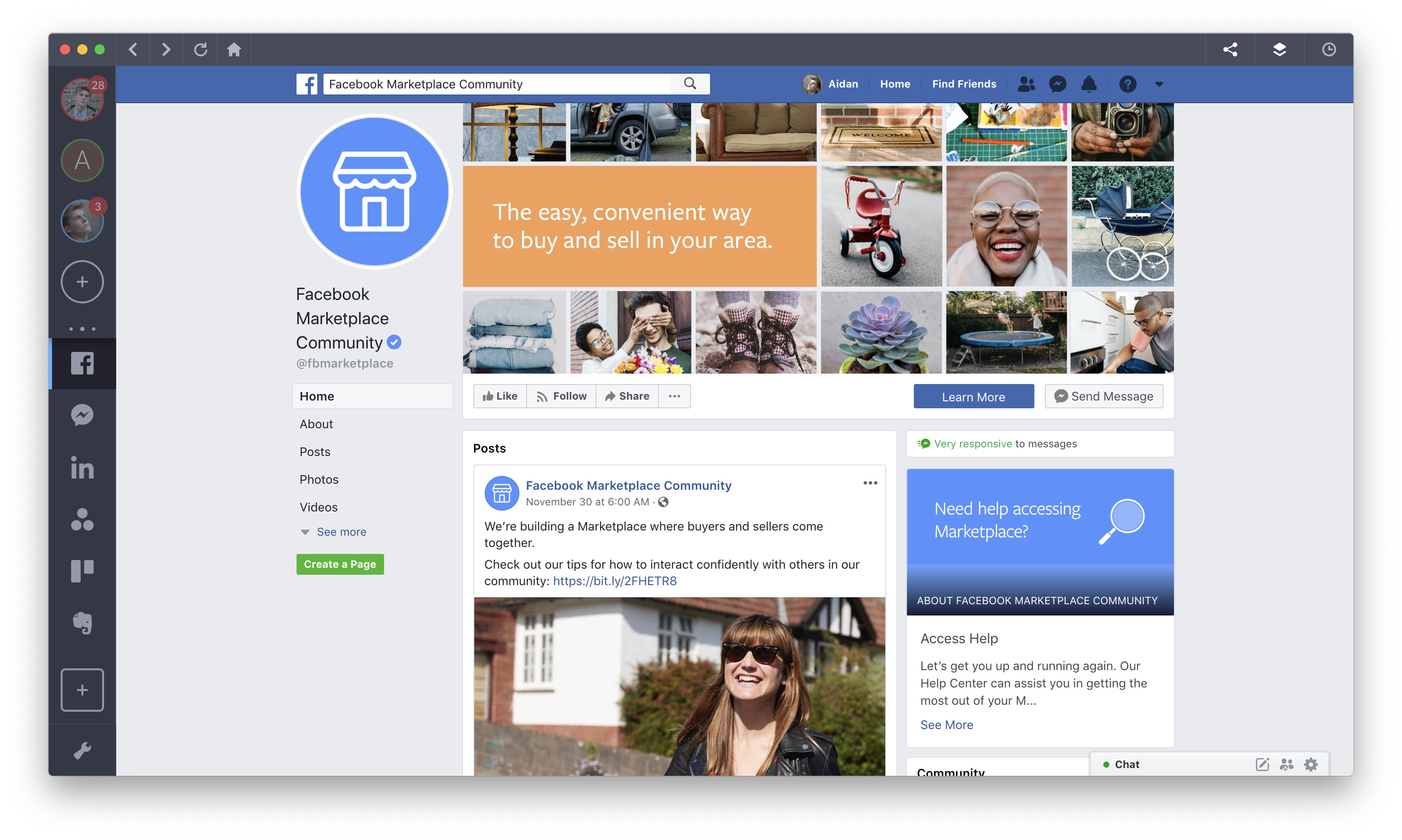Screen dimensions: 1402x840
Task: Click the Send Message button
Action: point(1104,396)
